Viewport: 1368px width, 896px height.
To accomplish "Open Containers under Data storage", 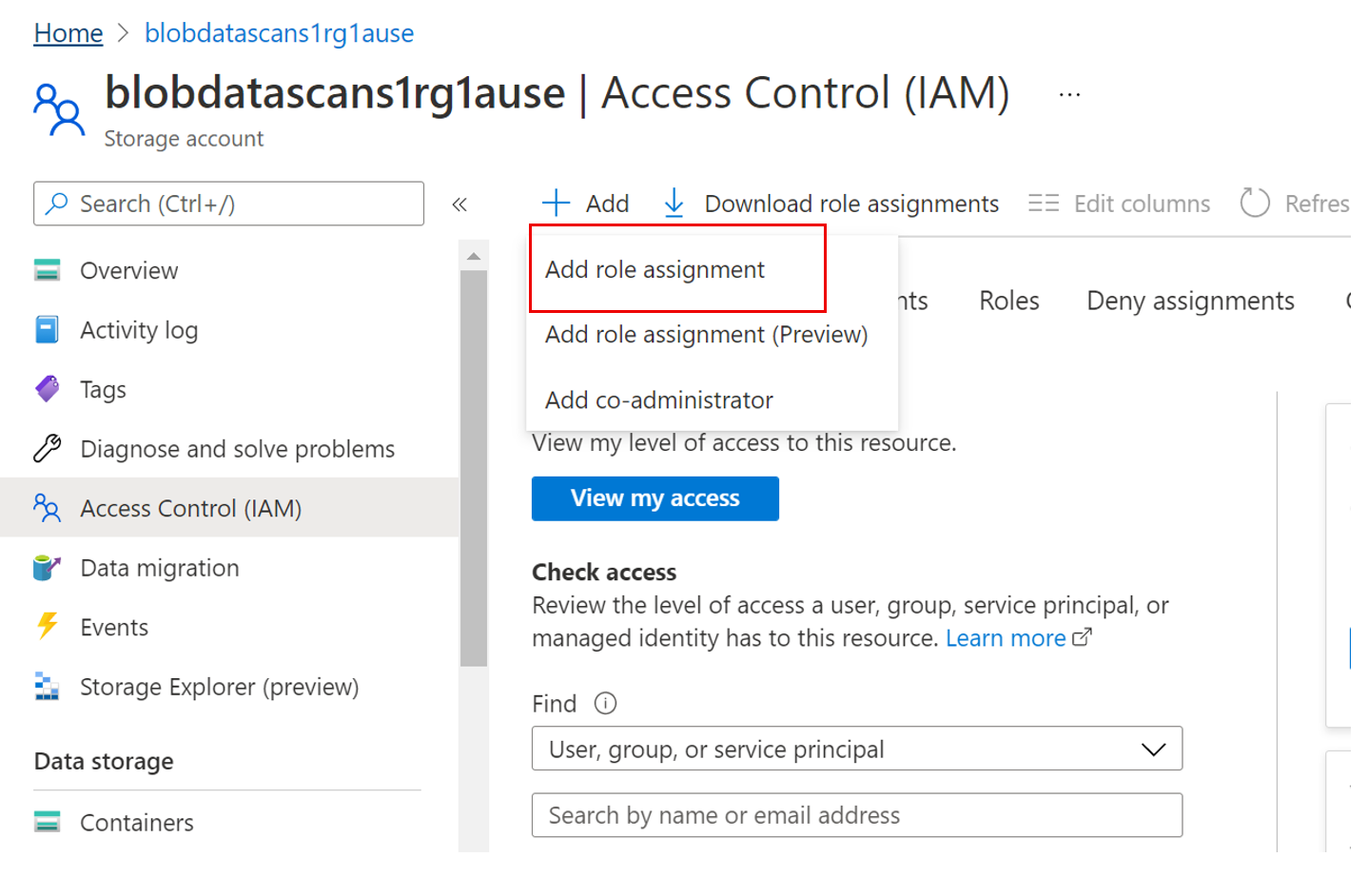I will point(136,823).
